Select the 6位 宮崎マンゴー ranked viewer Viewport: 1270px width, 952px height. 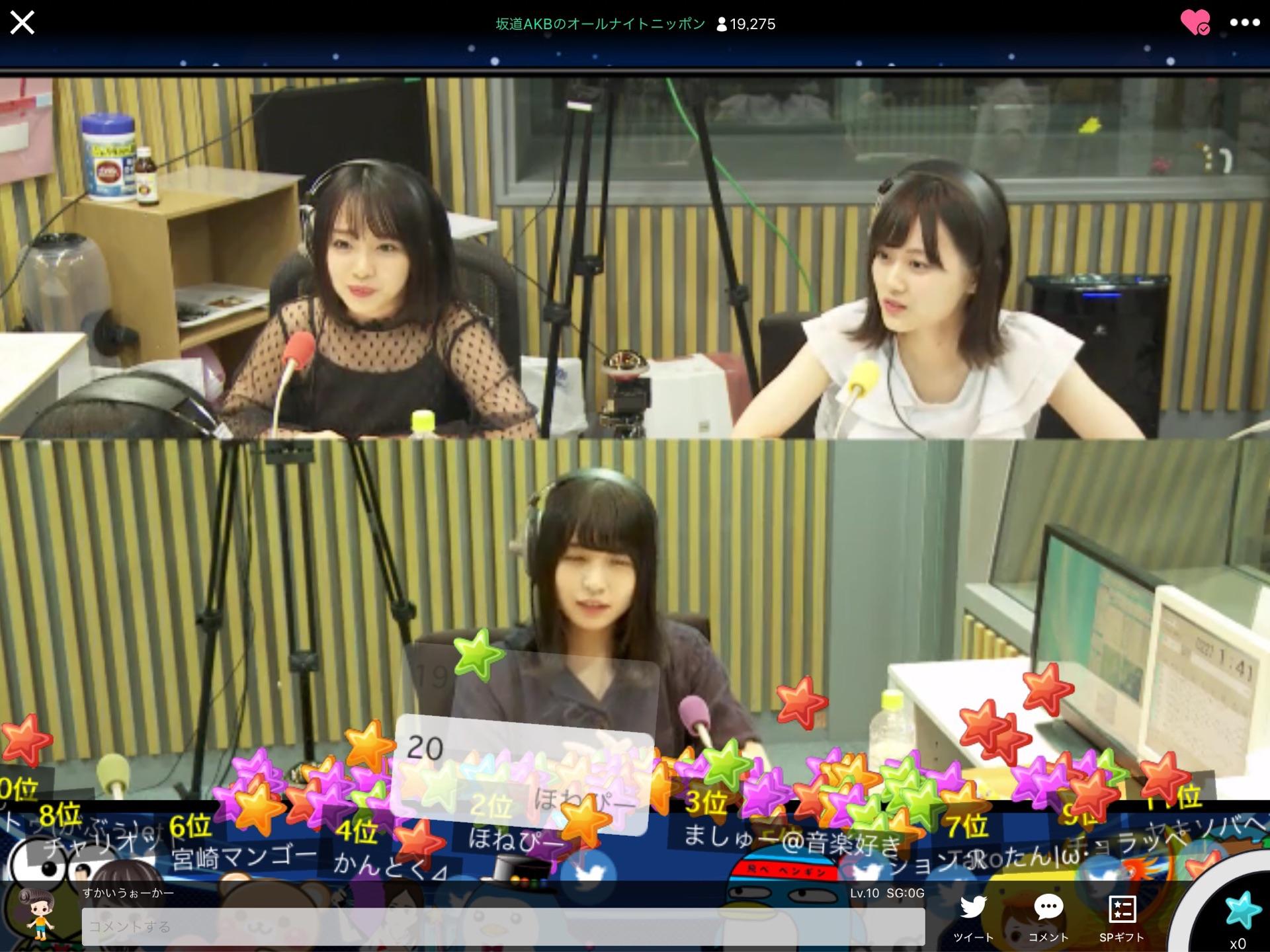(x=243, y=843)
